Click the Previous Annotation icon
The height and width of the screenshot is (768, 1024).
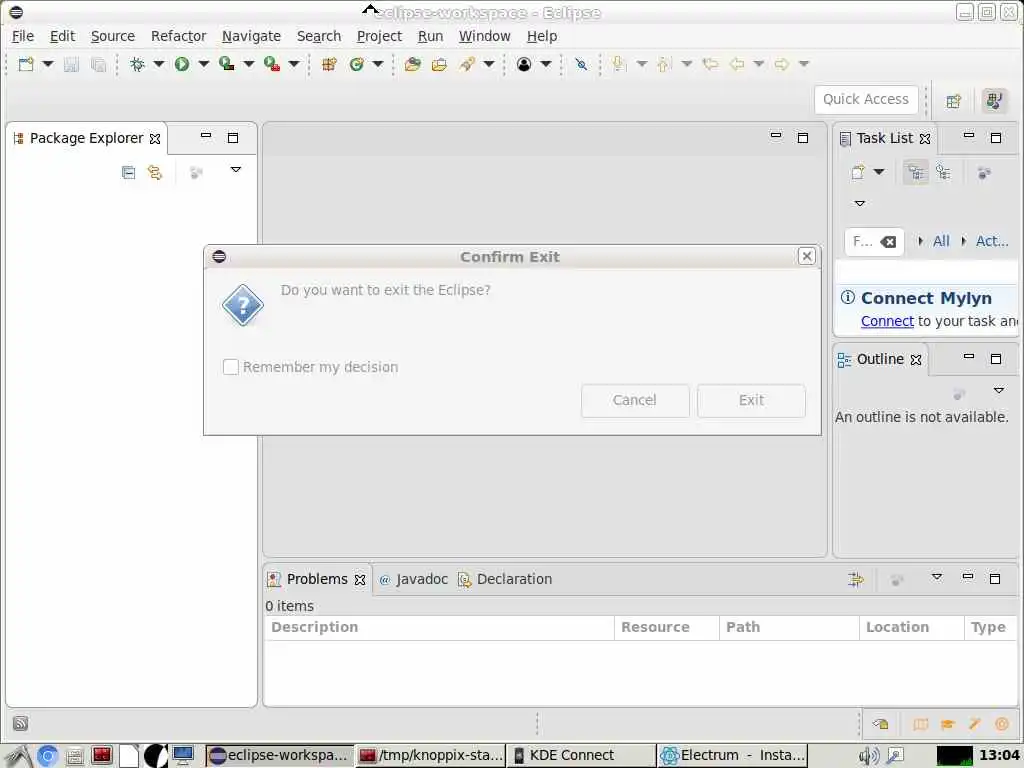(664, 64)
